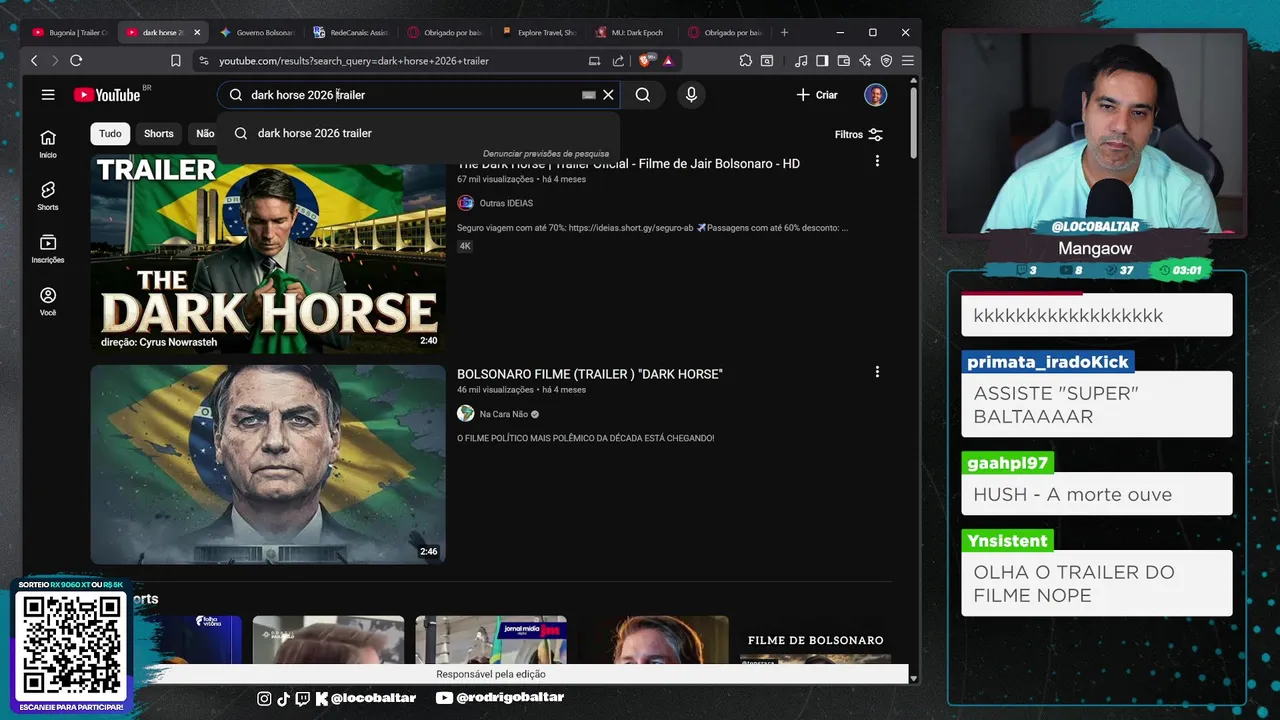Open the Shorts sidebar icon
This screenshot has width=1280, height=720.
click(x=48, y=196)
